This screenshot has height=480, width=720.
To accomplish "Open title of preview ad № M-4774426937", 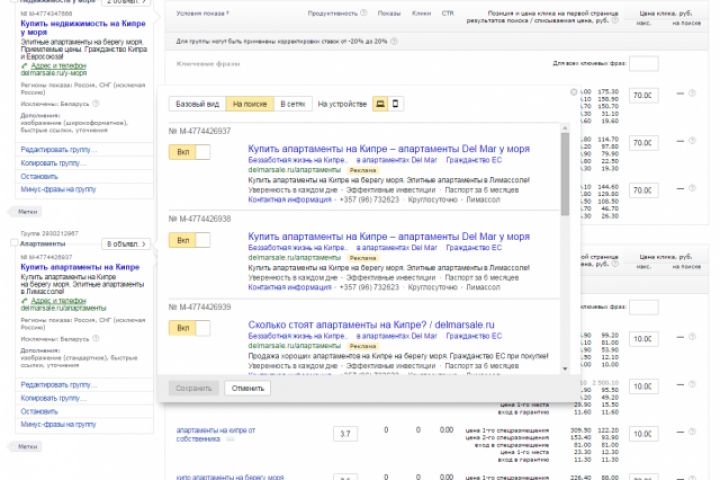I will (x=388, y=149).
